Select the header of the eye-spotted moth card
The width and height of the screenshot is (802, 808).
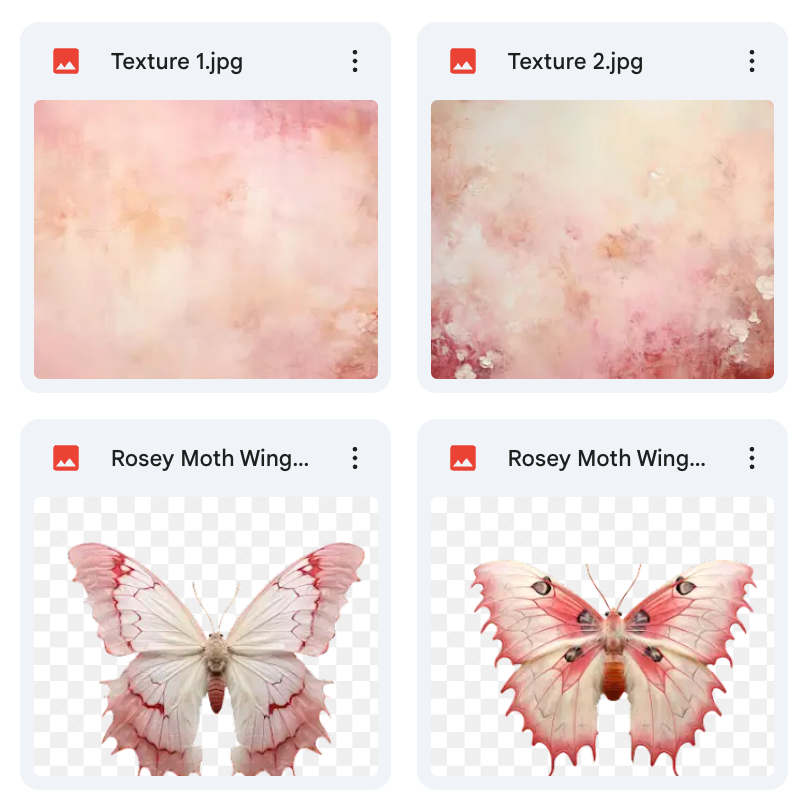(x=603, y=458)
